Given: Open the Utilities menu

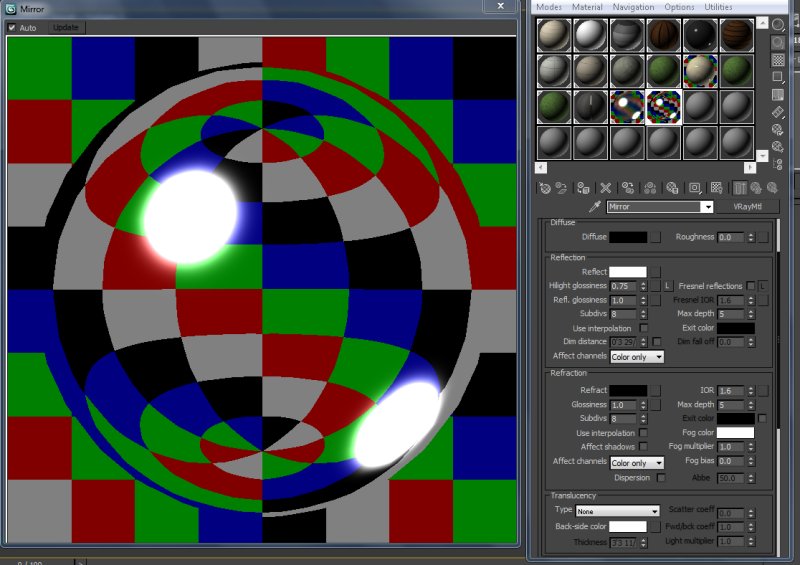Looking at the screenshot, I should coord(718,7).
